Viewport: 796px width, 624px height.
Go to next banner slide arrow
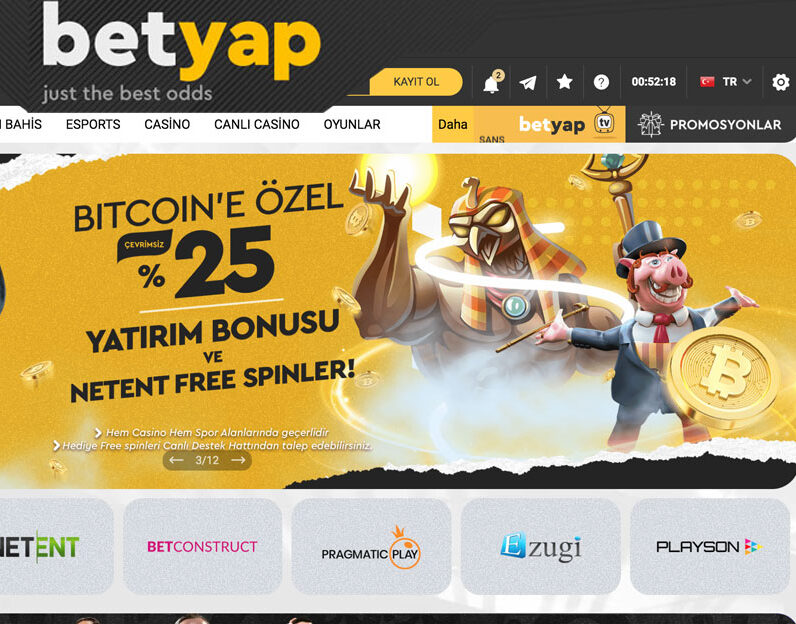[x=239, y=460]
